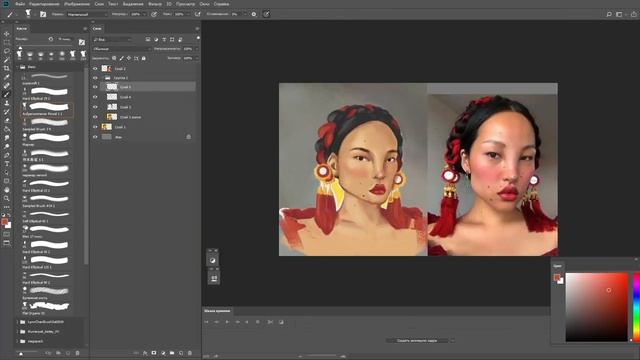Play the timeline
This screenshot has width=640, height=360.
(x=227, y=322)
